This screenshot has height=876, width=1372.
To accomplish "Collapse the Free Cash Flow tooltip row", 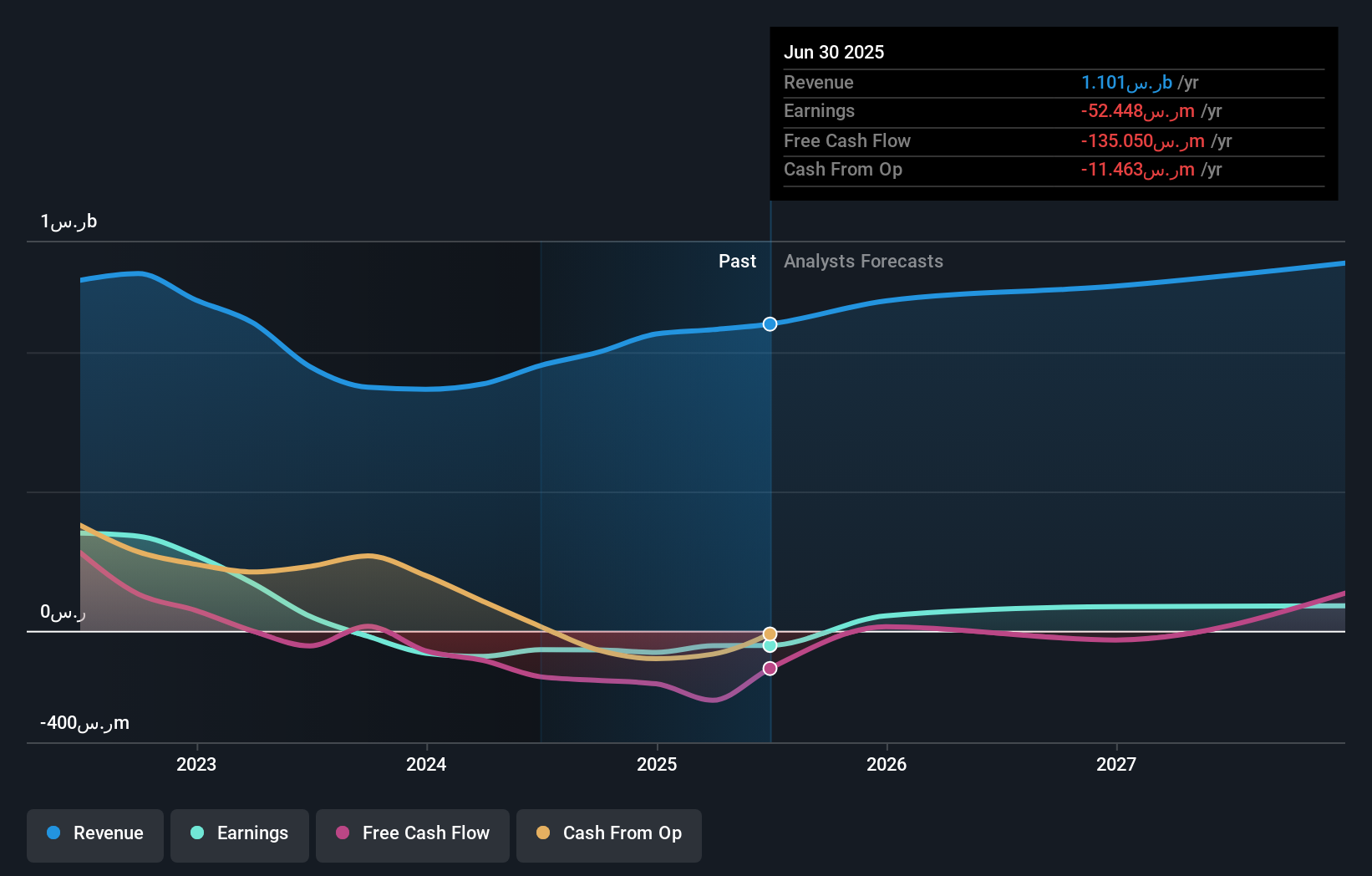I will click(x=847, y=140).
